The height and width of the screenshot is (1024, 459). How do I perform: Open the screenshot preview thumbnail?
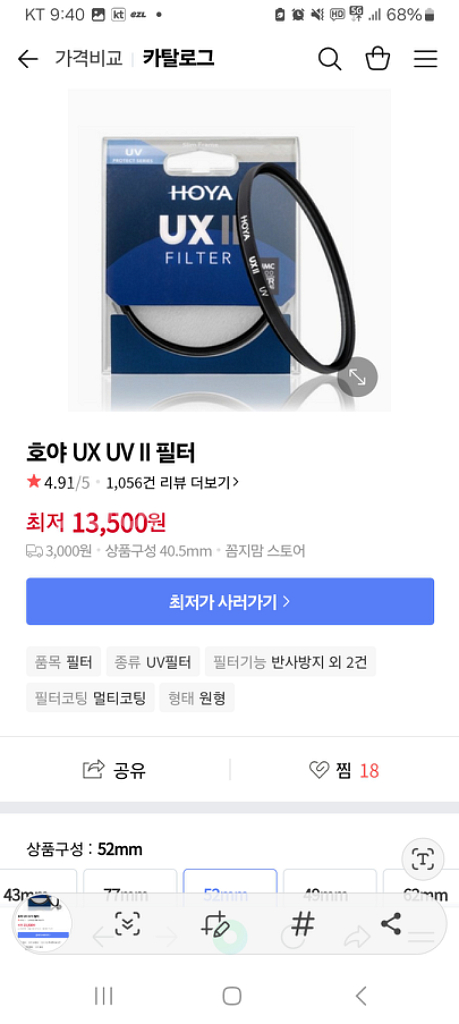tap(42, 923)
